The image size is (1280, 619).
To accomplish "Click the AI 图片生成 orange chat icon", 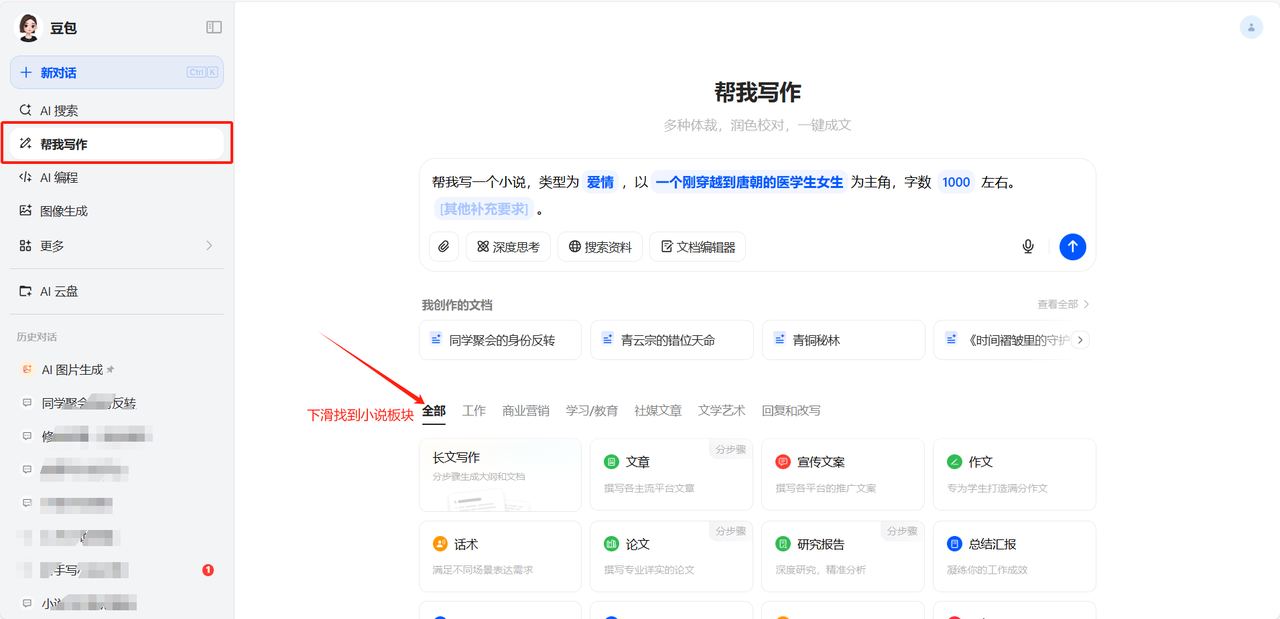I will pos(27,369).
